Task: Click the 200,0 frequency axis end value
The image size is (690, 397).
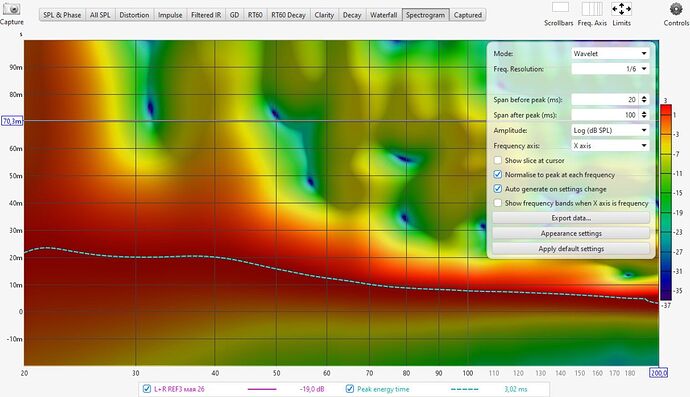Action: coord(659,373)
